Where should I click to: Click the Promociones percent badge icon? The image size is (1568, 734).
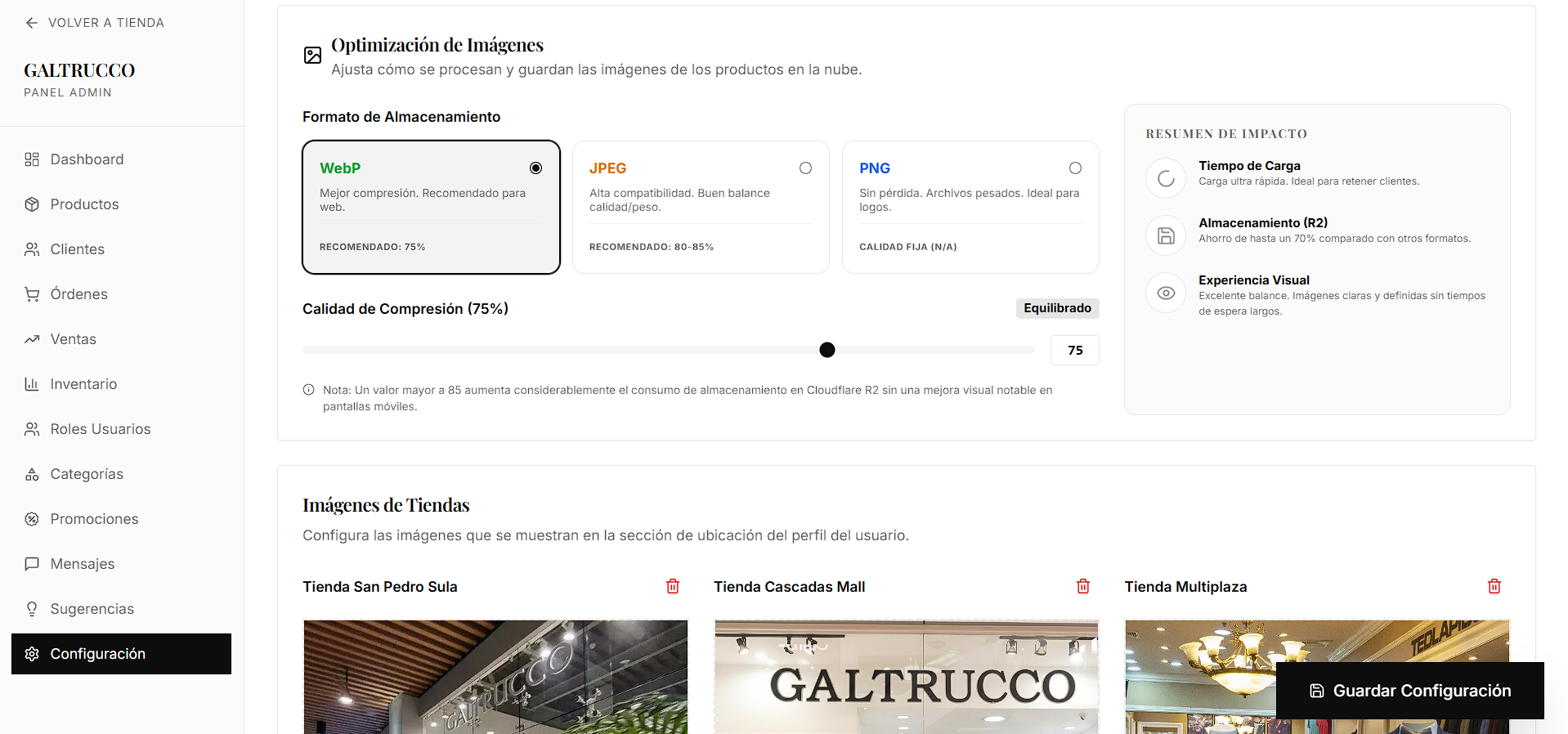click(x=32, y=519)
